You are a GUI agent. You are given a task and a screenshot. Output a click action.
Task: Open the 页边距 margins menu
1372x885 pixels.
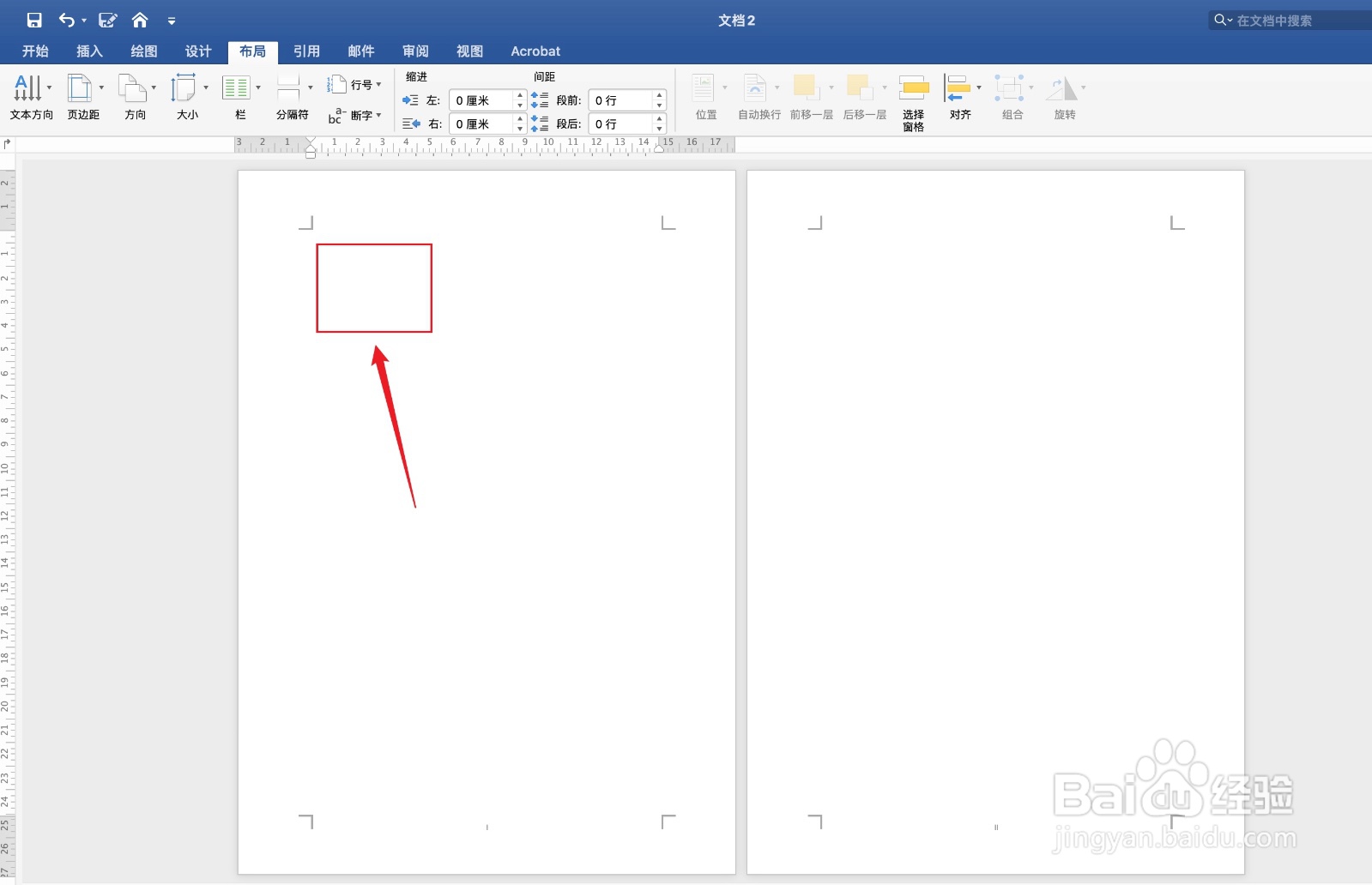83,97
